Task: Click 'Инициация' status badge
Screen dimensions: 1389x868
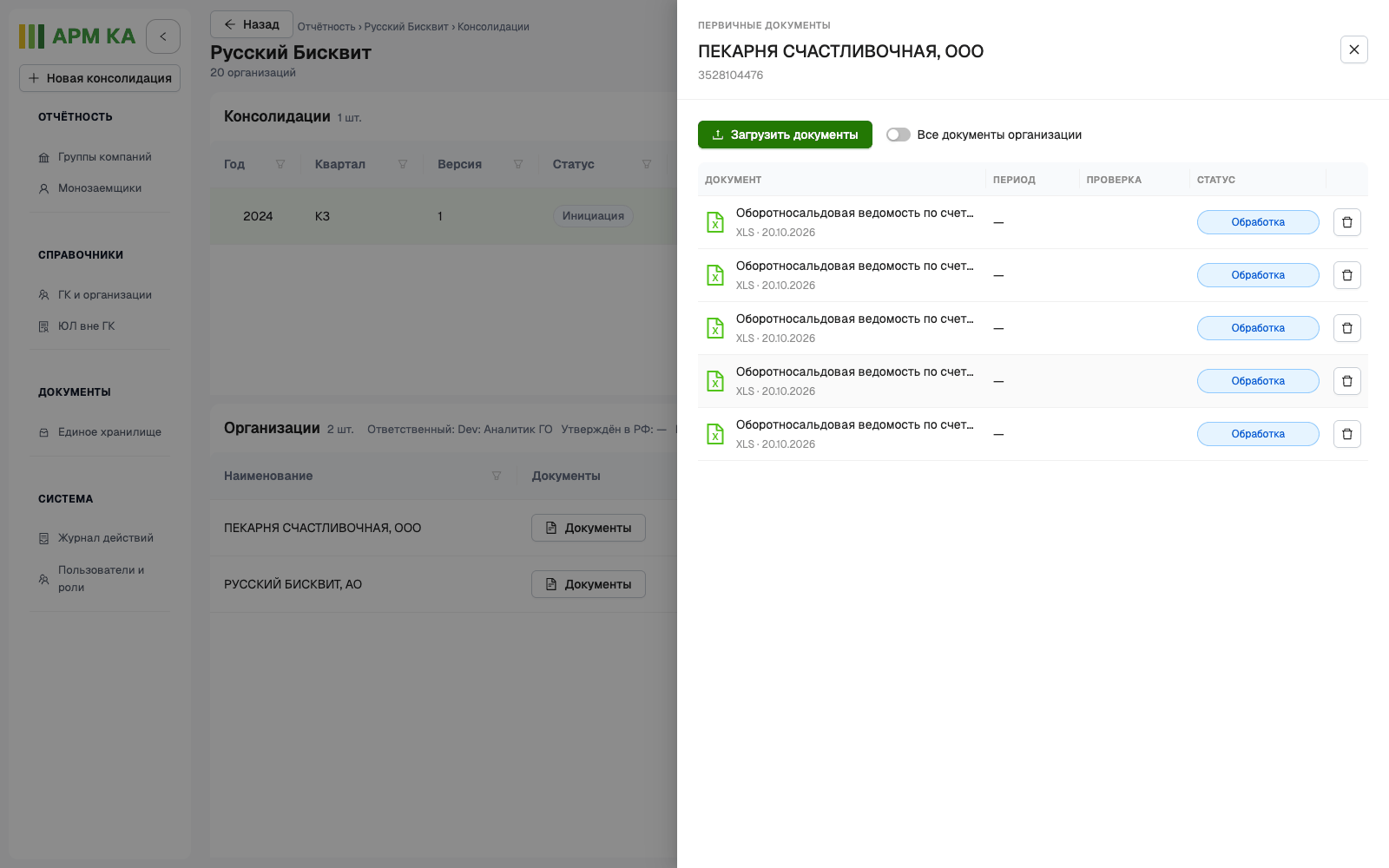Action: point(593,216)
